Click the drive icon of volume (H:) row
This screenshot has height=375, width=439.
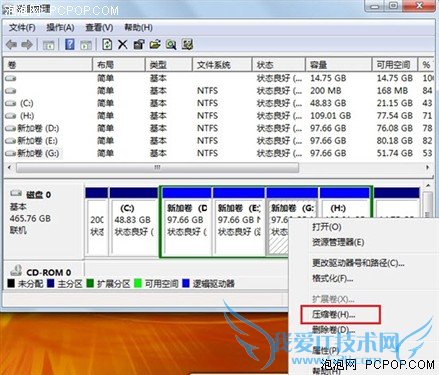click(11, 116)
